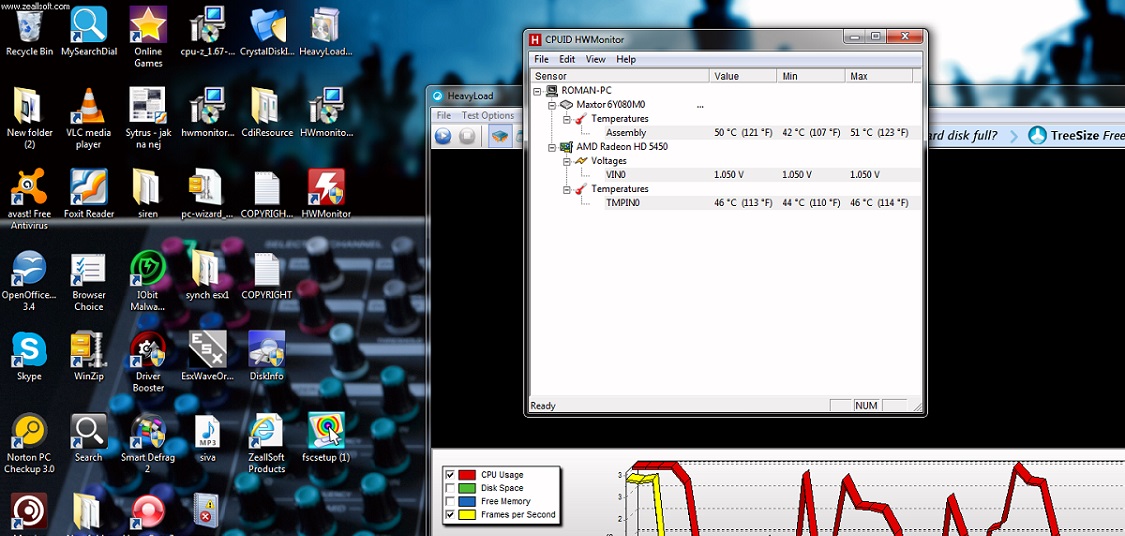Click the HeavyLoad start test play button
1125x536 pixels.
point(443,136)
